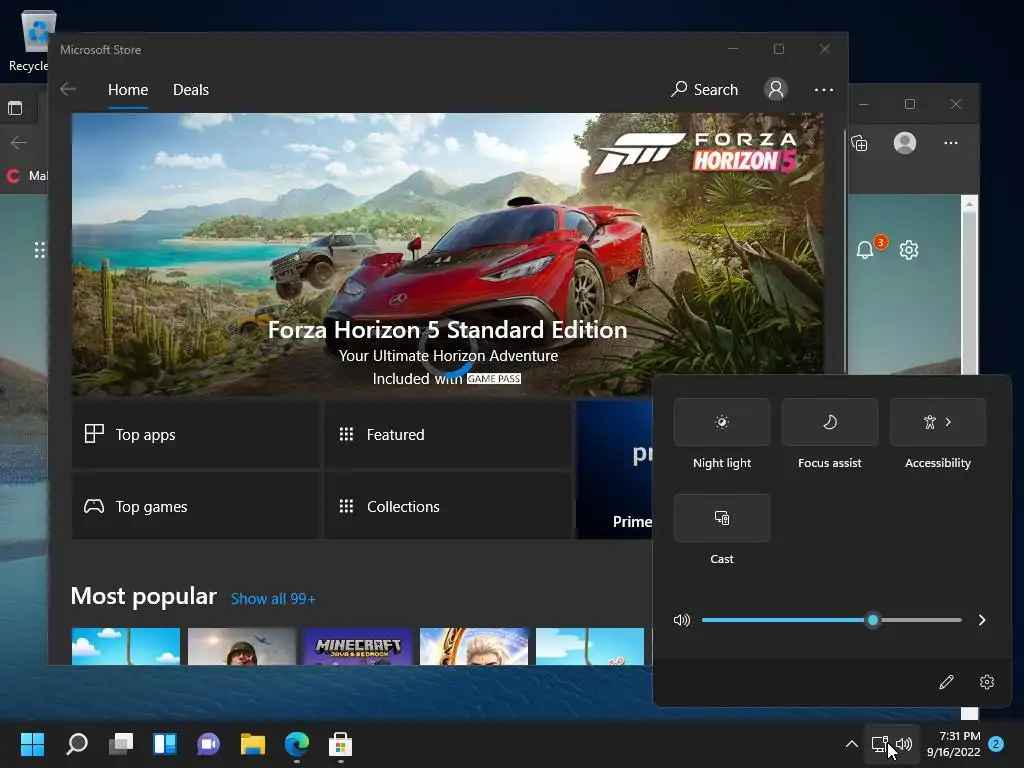Open page settings gear in Edge window
This screenshot has width=1024, height=768.
click(908, 249)
